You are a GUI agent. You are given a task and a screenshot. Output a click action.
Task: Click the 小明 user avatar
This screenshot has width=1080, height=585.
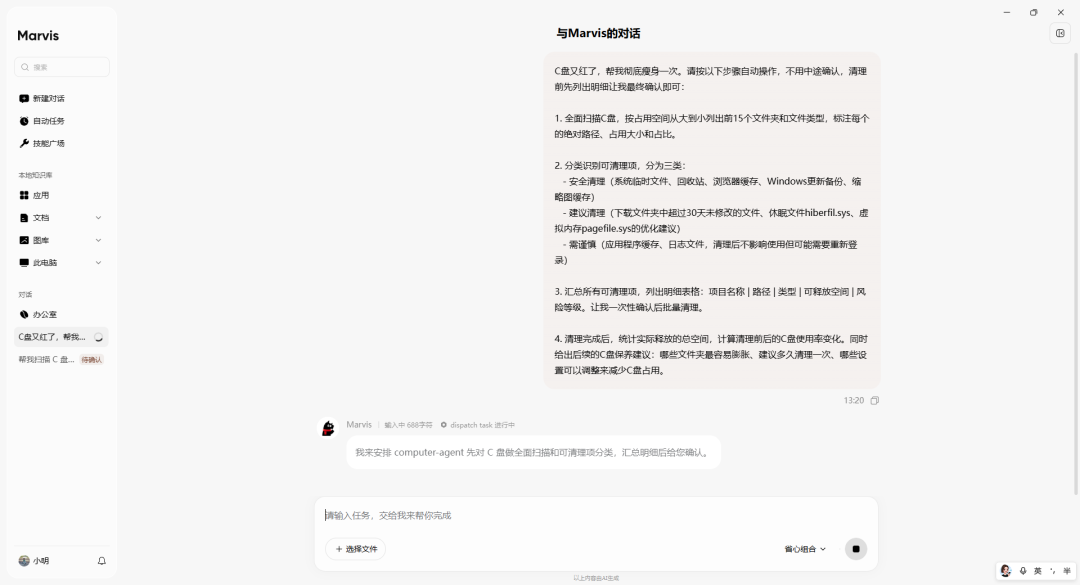(x=24, y=561)
